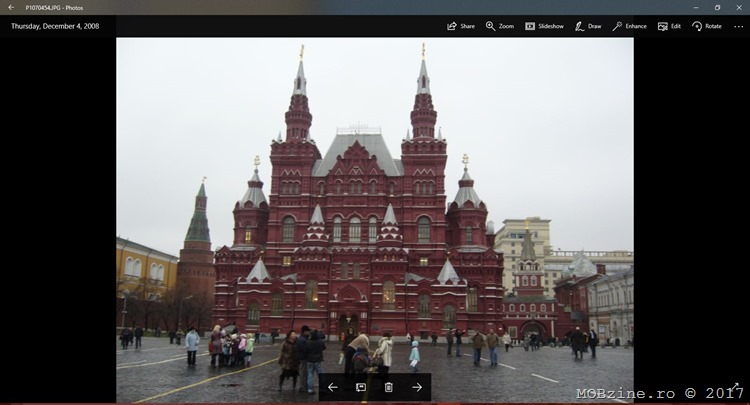Apply Enhance to the photo
The image size is (750, 405).
[x=629, y=26]
